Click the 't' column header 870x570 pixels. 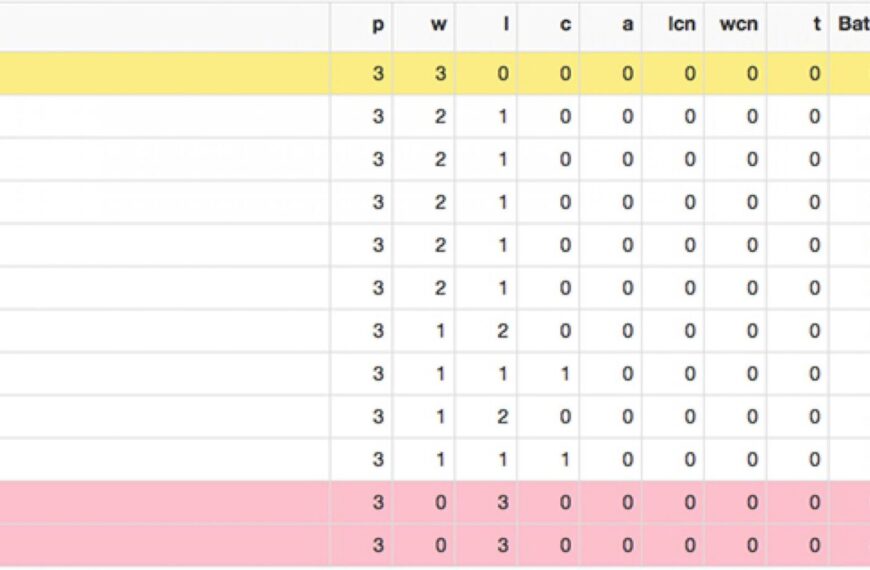(816, 25)
